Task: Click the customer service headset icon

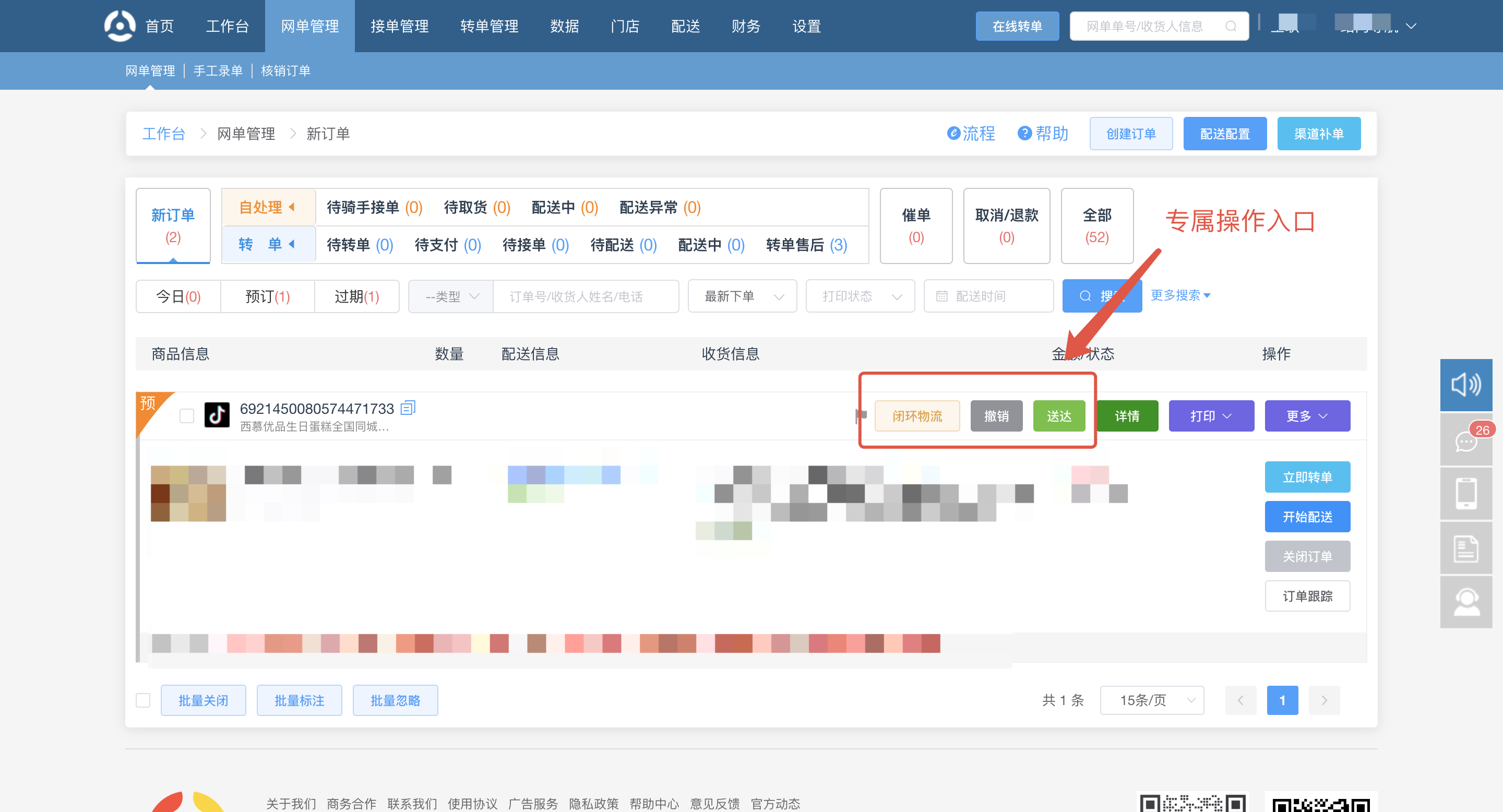Action: pyautogui.click(x=1465, y=601)
